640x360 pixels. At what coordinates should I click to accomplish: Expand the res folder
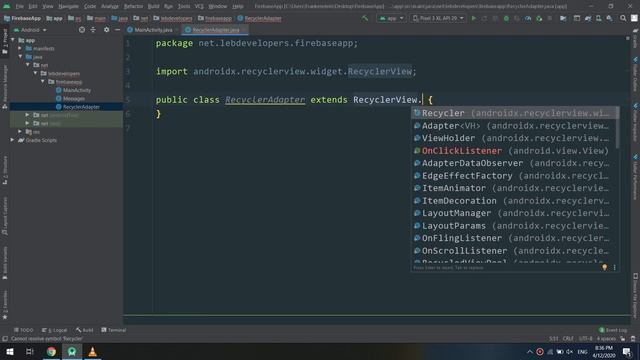20,131
